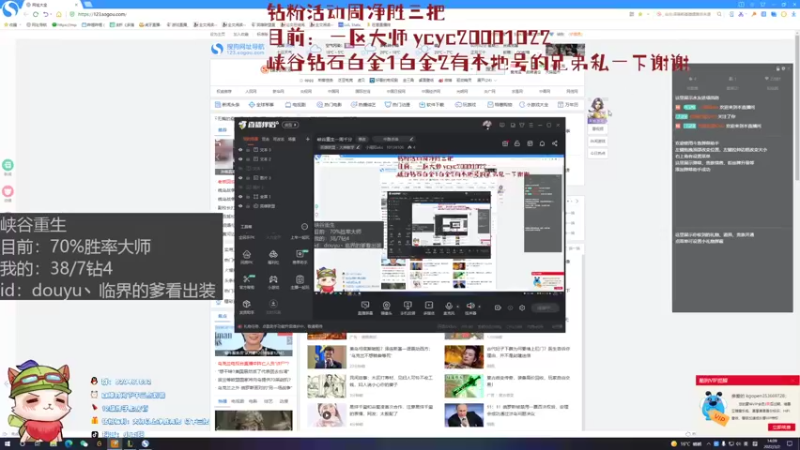Expand the microphone options arrow
800x450 pixels.
point(457,307)
